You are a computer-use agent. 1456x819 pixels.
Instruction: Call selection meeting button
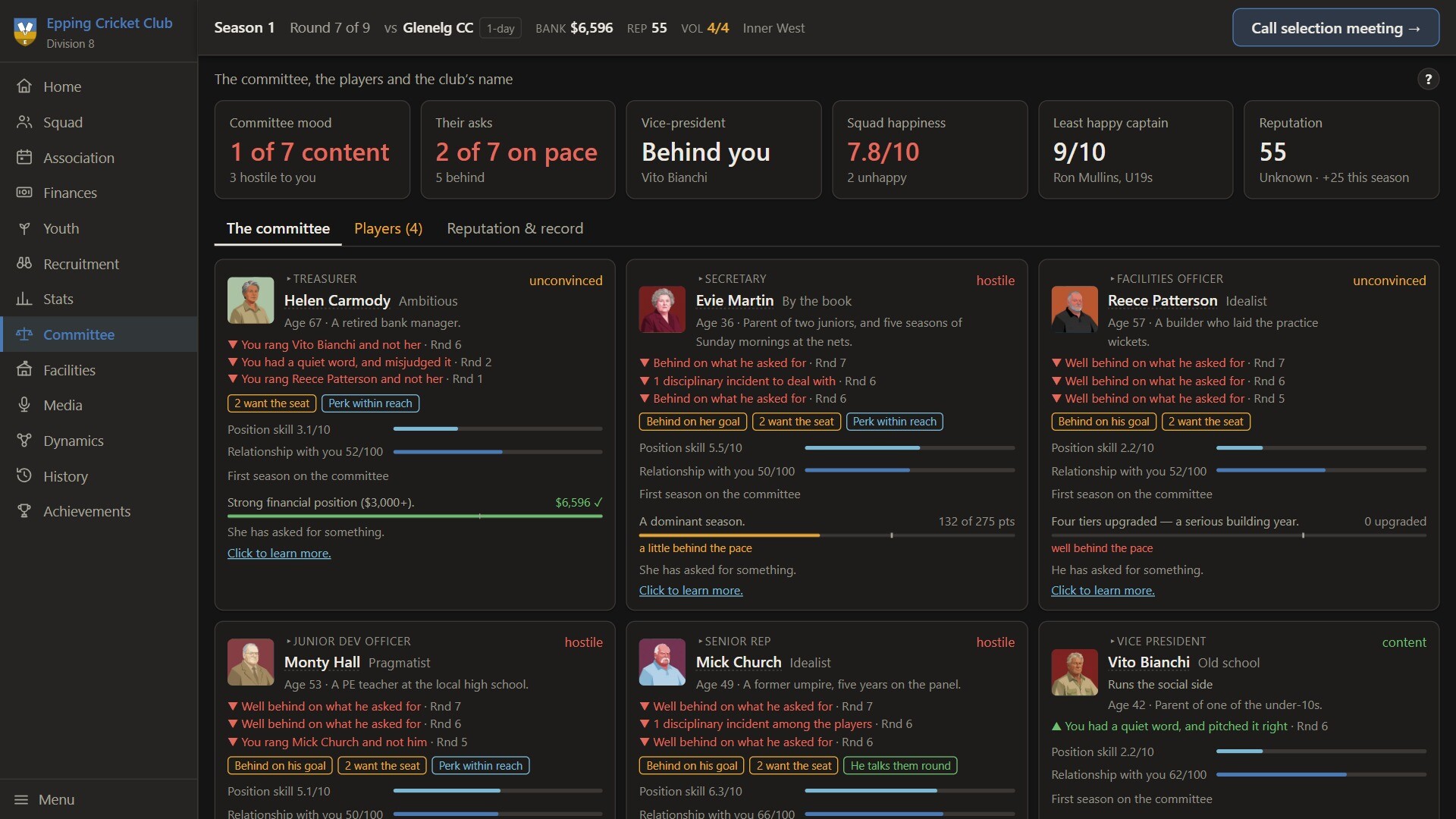[1335, 28]
